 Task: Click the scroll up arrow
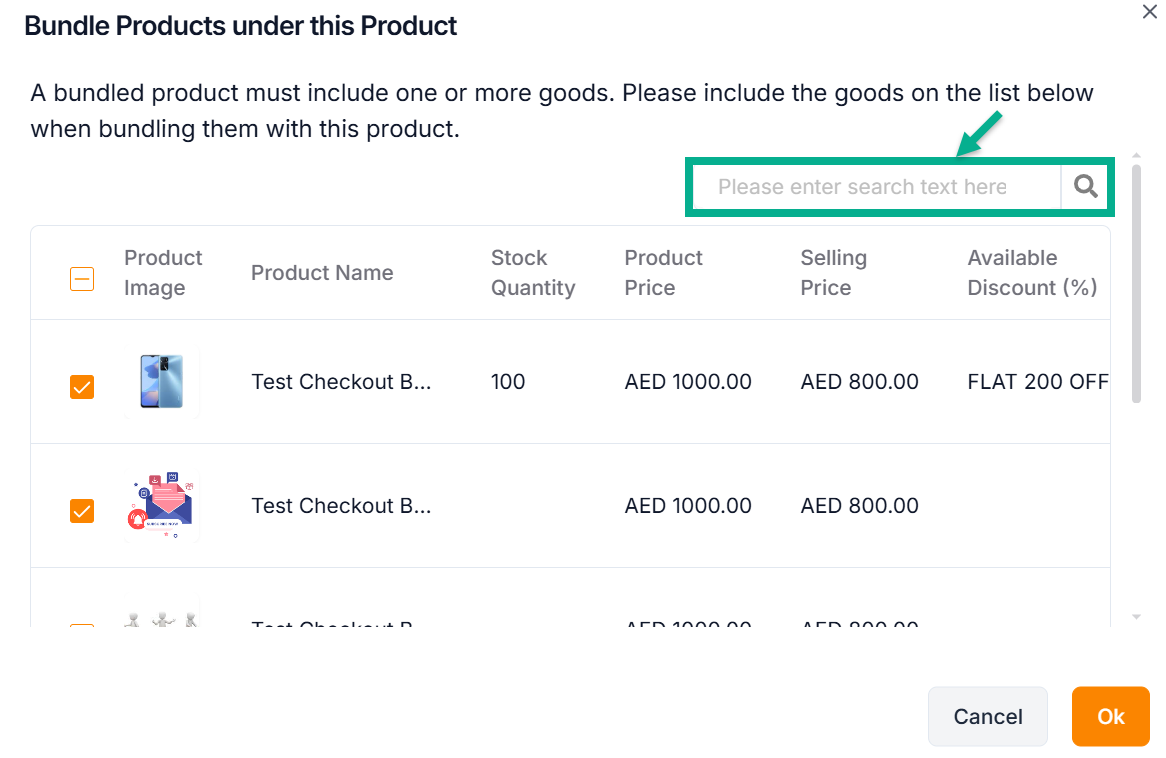tap(1136, 156)
